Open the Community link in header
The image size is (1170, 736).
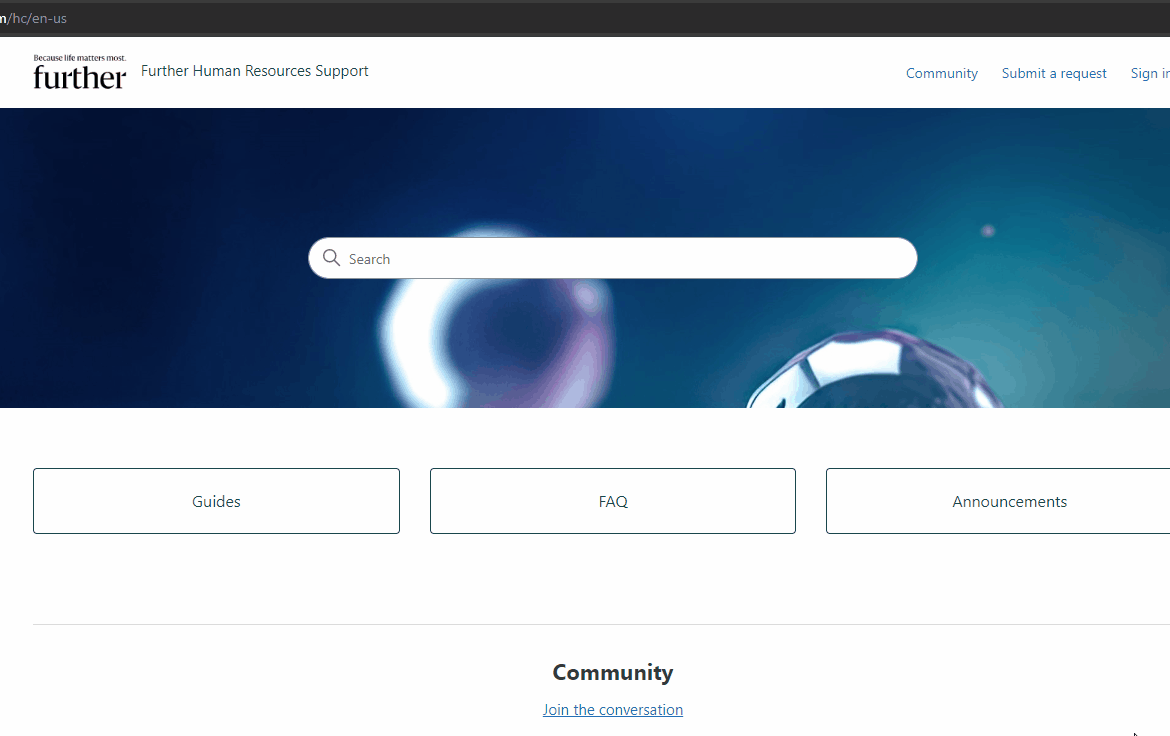point(941,73)
